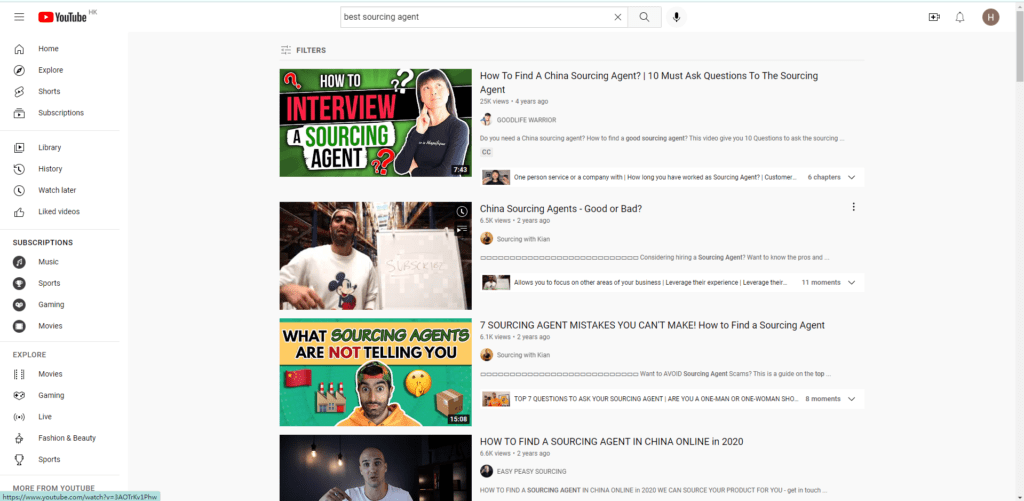
Task: Open the Create video icon
Action: point(934,17)
